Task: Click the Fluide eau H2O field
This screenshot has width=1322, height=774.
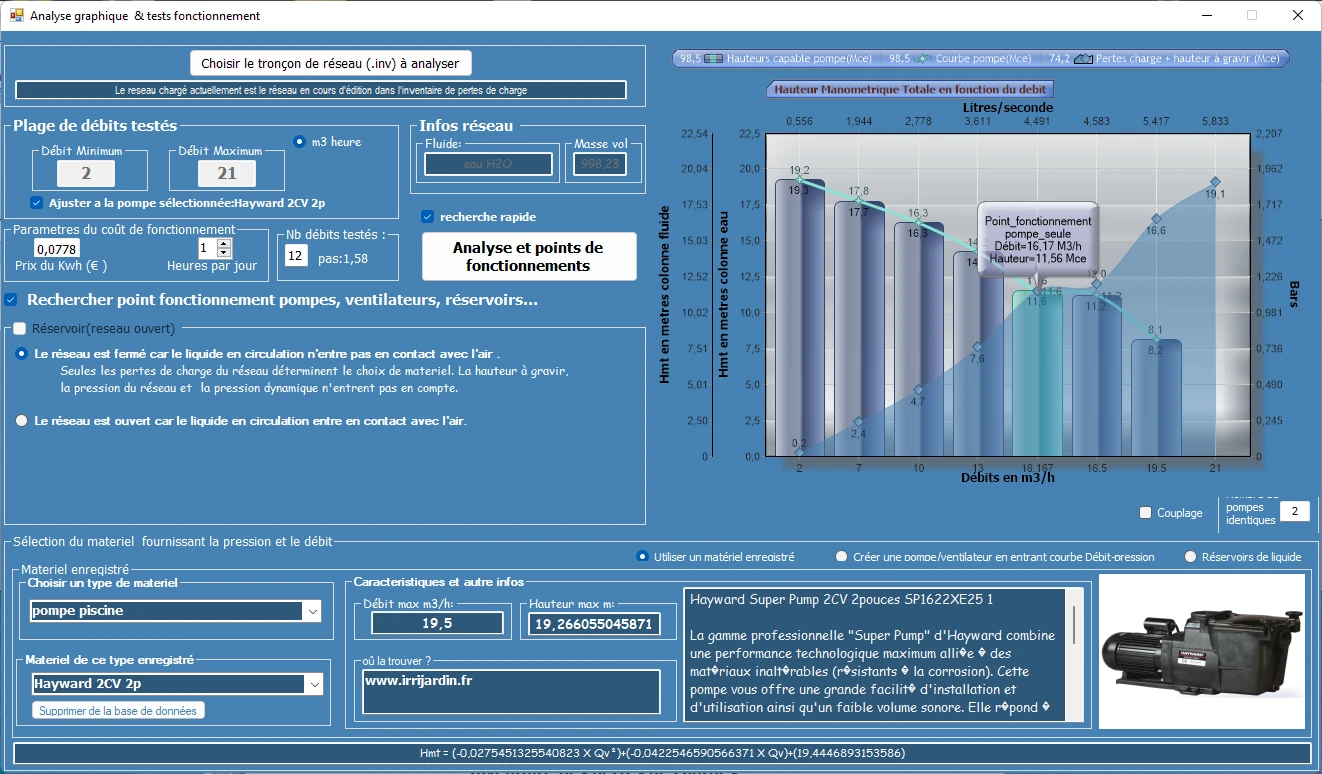Action: coord(488,163)
